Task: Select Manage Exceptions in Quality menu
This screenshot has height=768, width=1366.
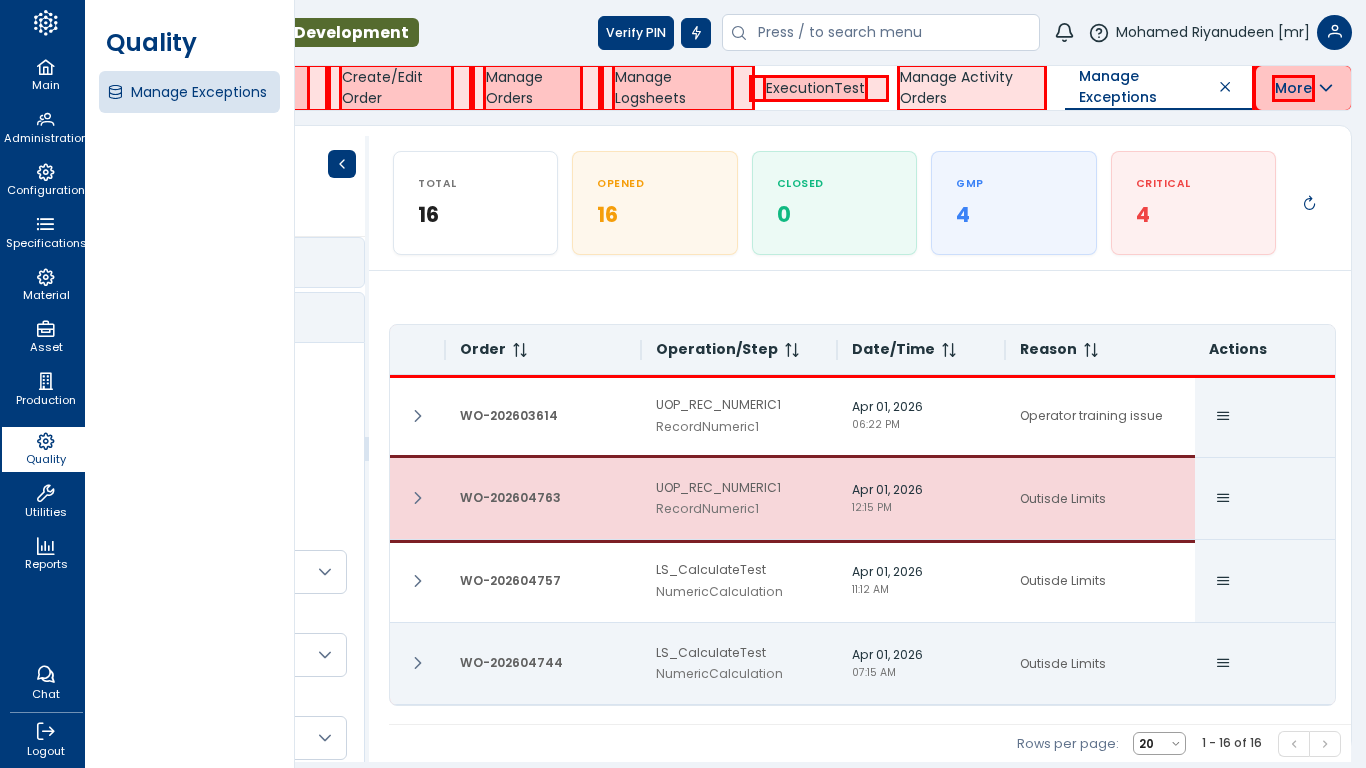Action: coord(189,92)
